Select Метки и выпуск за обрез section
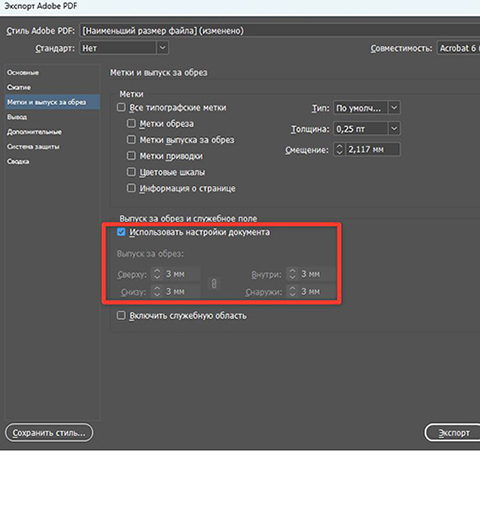Image resolution: width=480 pixels, height=530 pixels. pos(52,102)
